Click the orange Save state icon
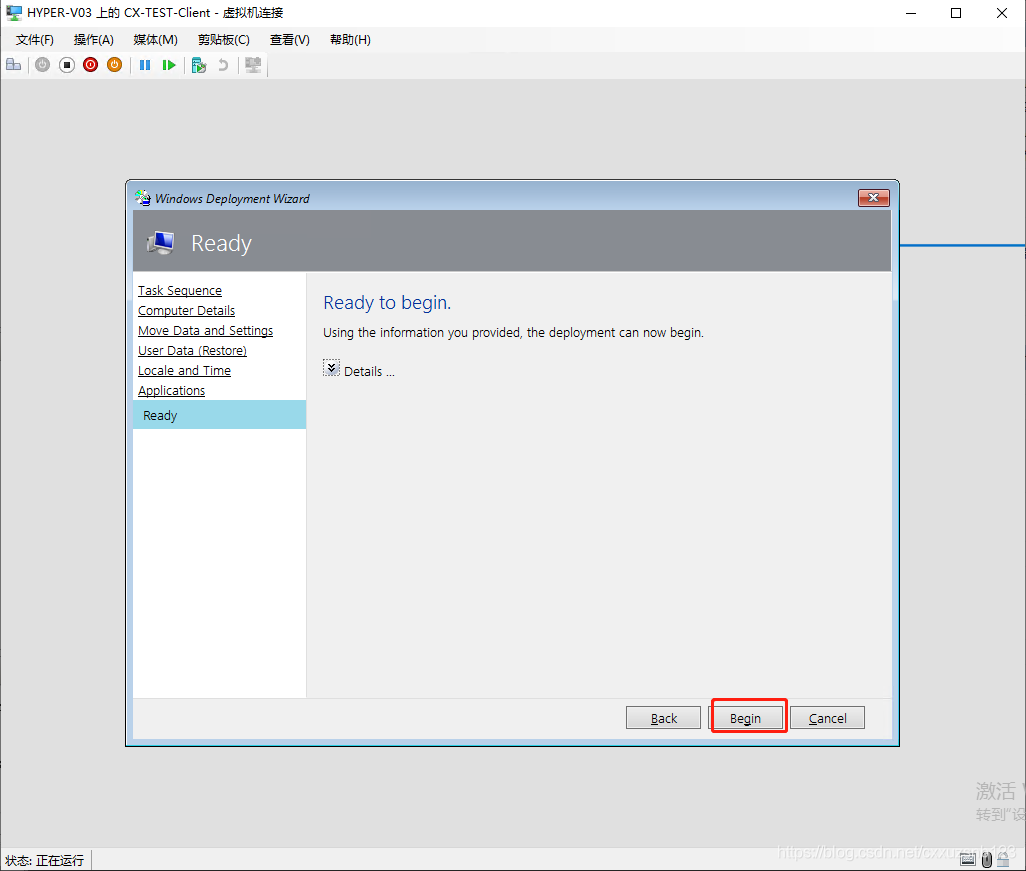This screenshot has height=871, width=1026. (115, 65)
